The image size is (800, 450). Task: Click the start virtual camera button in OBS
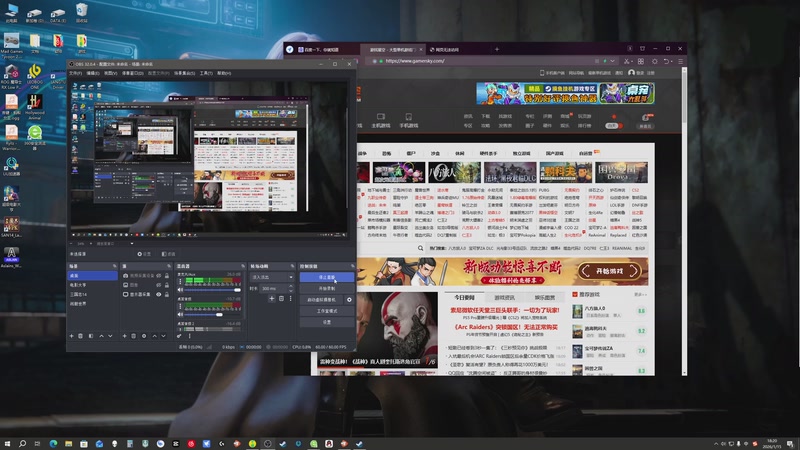click(x=321, y=299)
